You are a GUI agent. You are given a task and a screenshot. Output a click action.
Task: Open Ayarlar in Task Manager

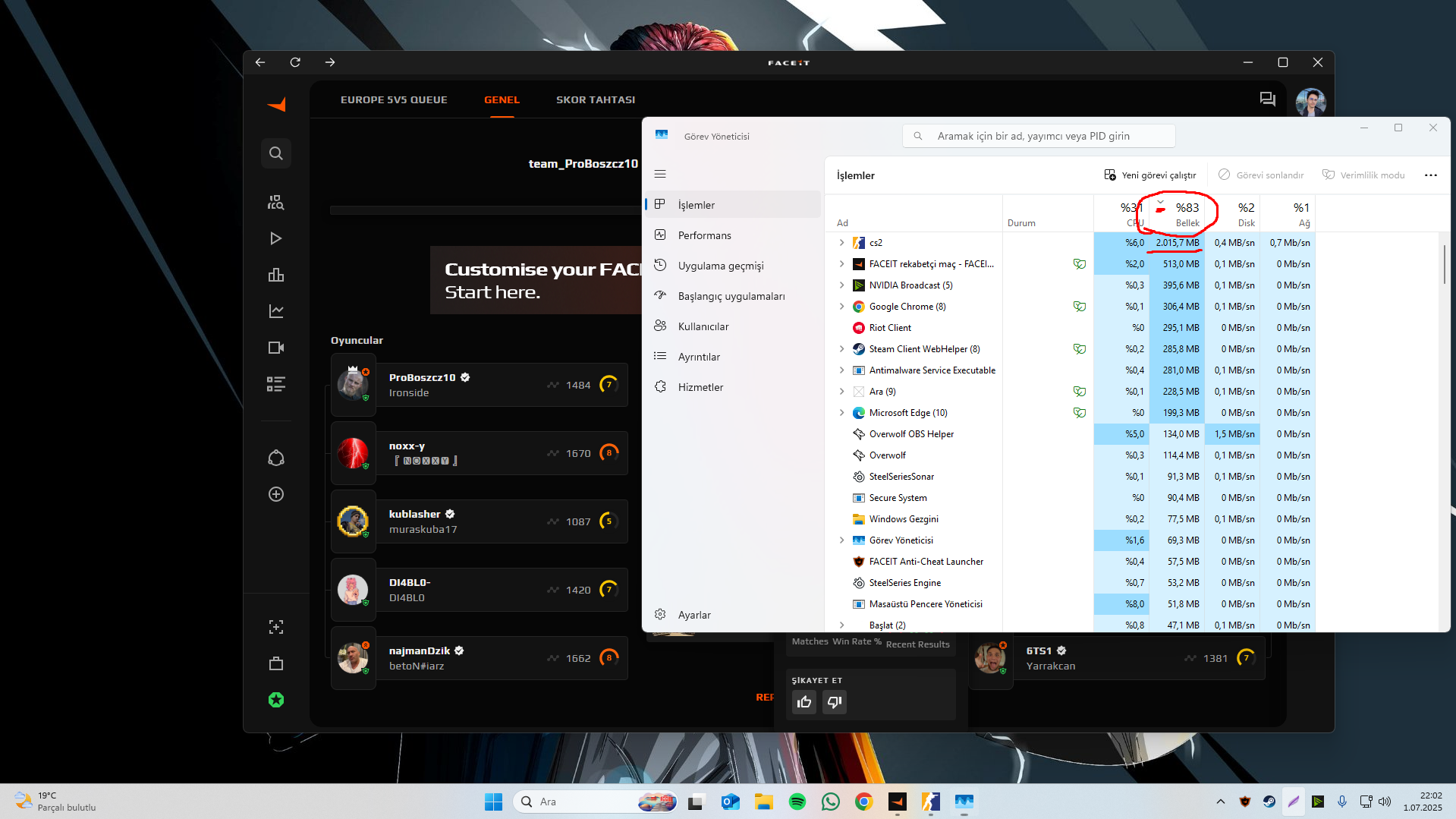click(x=732, y=615)
